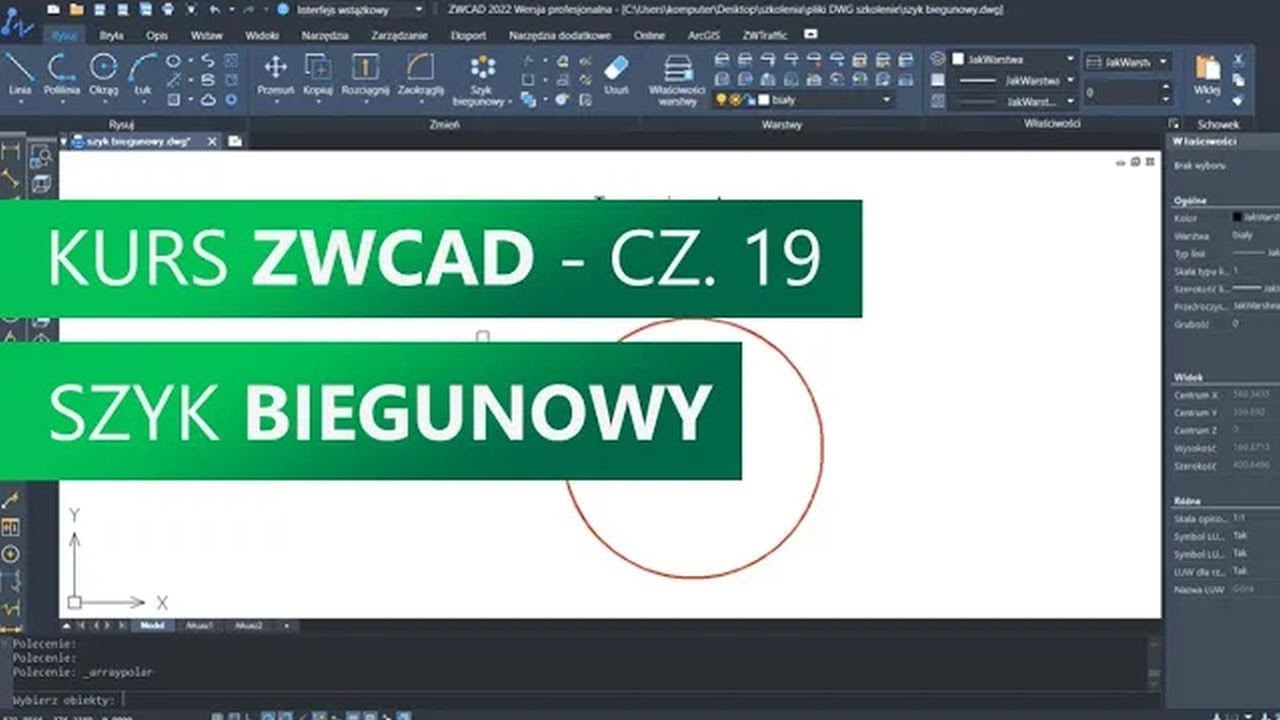The height and width of the screenshot is (720, 1280).
Task: Open the Wstaw ribbon tab
Action: tap(206, 35)
